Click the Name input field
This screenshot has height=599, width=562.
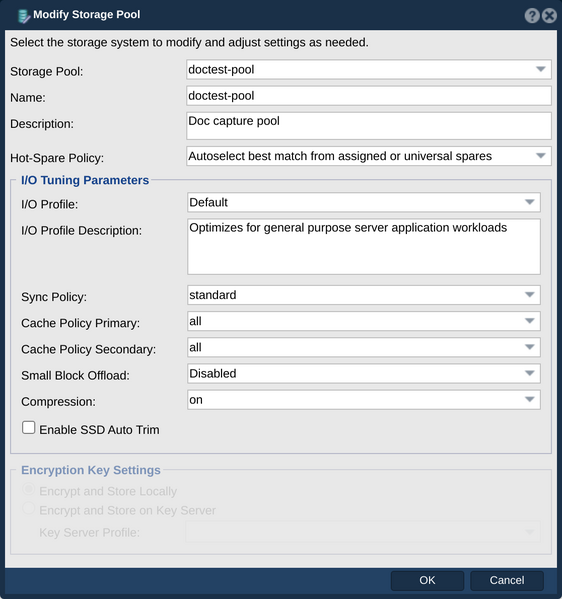tap(369, 96)
